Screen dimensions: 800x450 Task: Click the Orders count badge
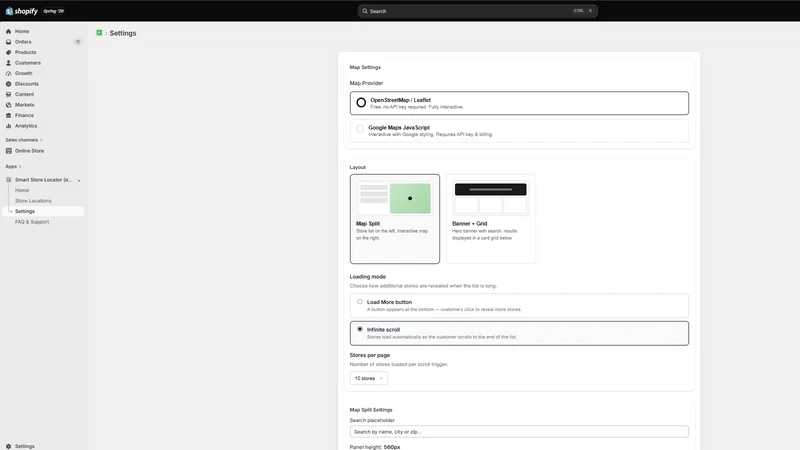[x=78, y=42]
